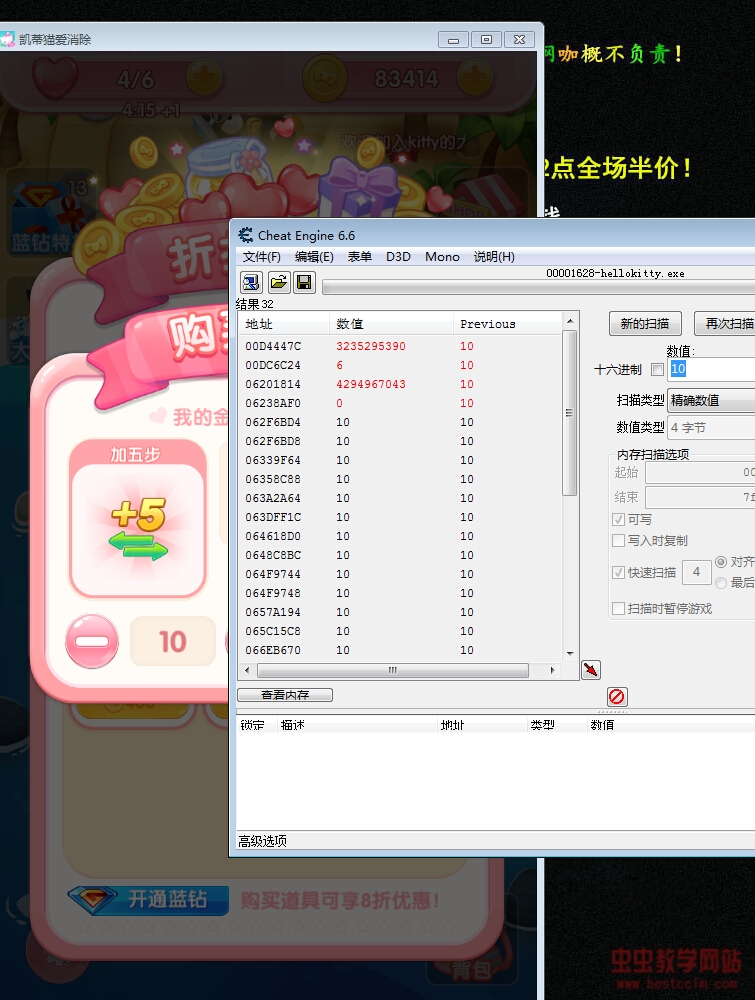This screenshot has height=1000, width=755.
Task: Click the plus button next to lives counter
Action: (x=205, y=80)
